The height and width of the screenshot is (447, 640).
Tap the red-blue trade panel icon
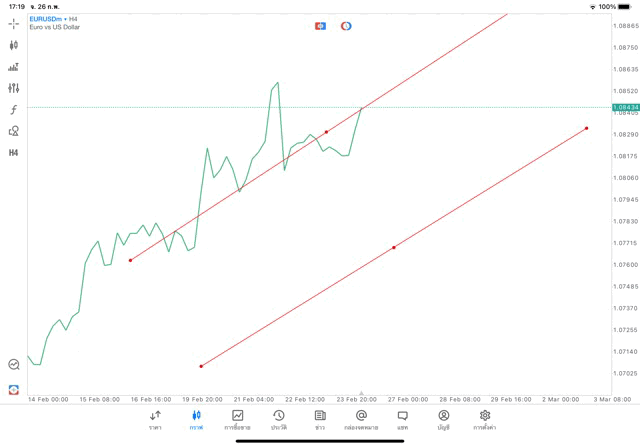[x=320, y=26]
